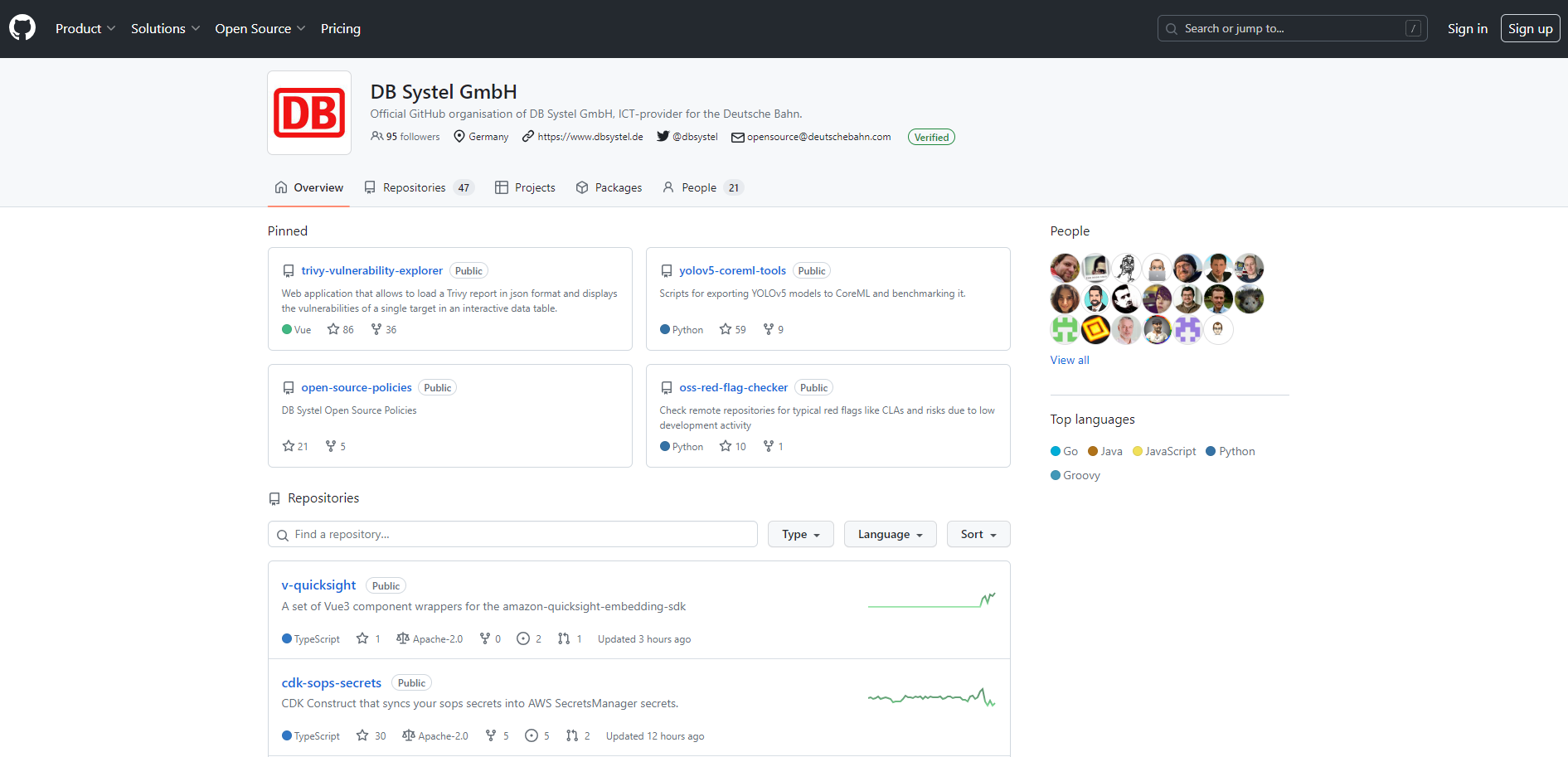Open the Language filter dropdown
The height and width of the screenshot is (757, 1568).
(891, 534)
